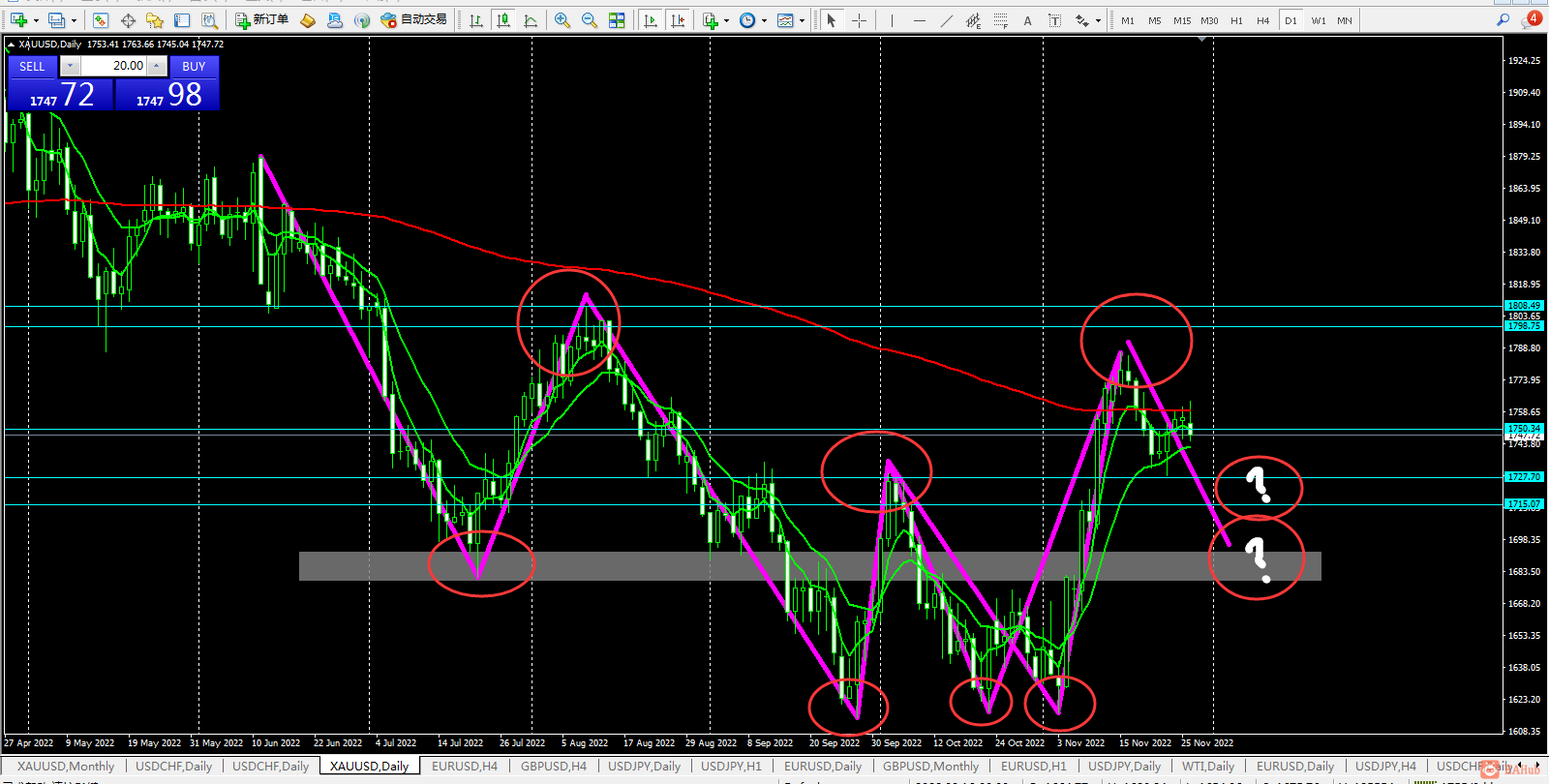Screen dimensions: 1549x784
Task: Expand the new chart dropdown arrow
Action: click(x=36, y=20)
